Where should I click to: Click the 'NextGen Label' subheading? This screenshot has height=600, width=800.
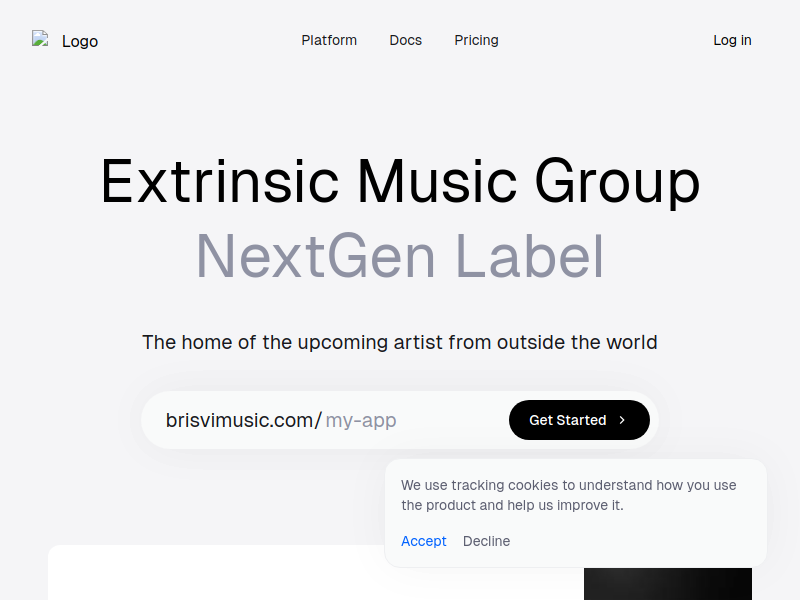pos(401,256)
